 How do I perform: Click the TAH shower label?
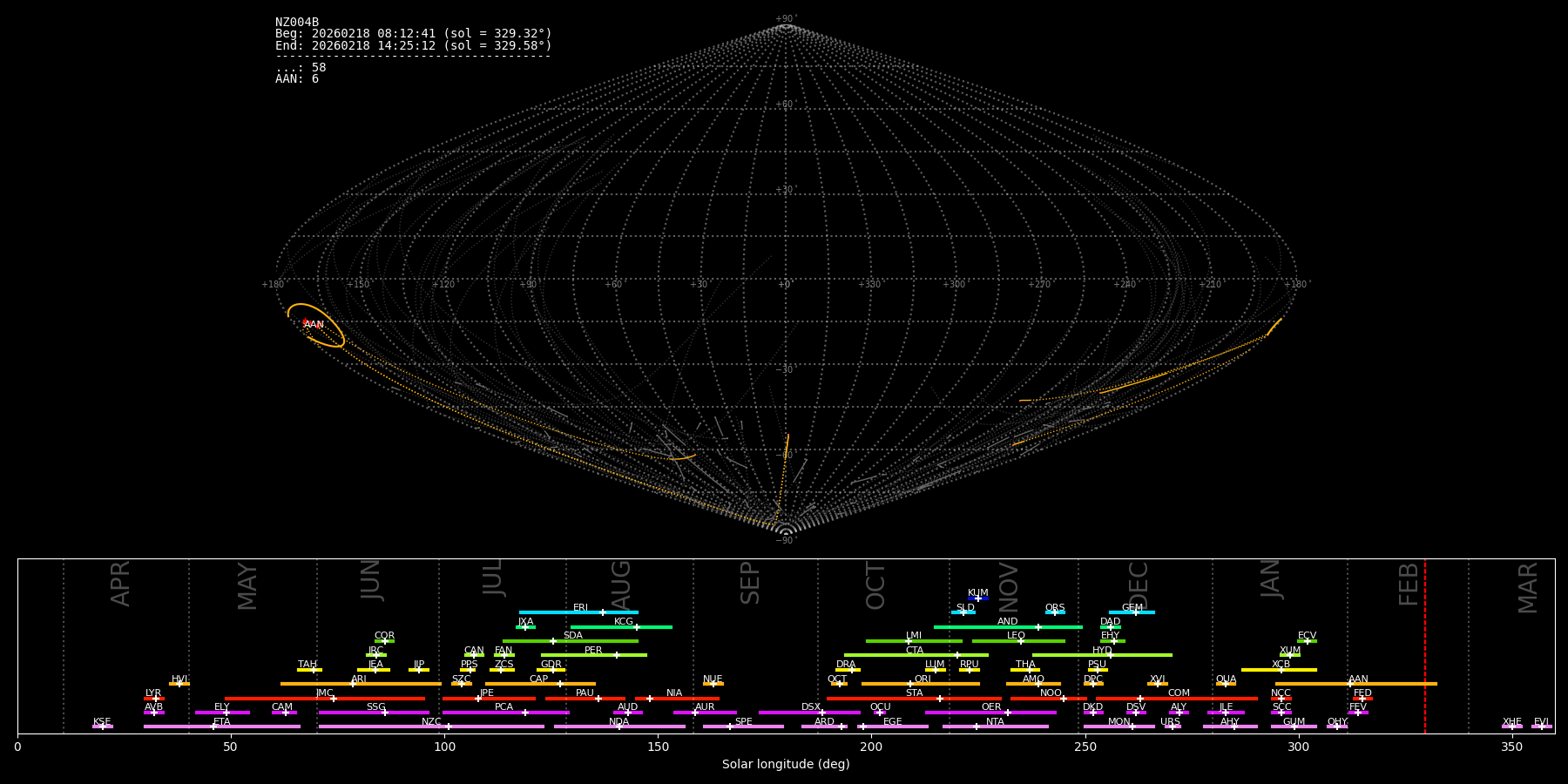pos(308,665)
